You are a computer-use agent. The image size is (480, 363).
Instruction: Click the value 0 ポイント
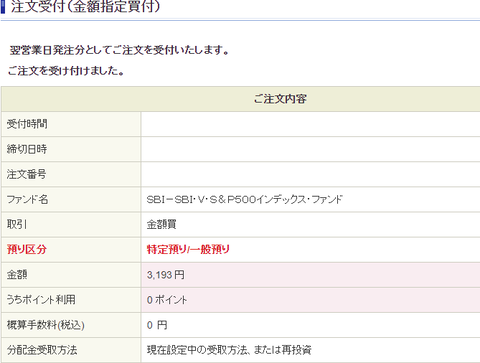tap(167, 300)
